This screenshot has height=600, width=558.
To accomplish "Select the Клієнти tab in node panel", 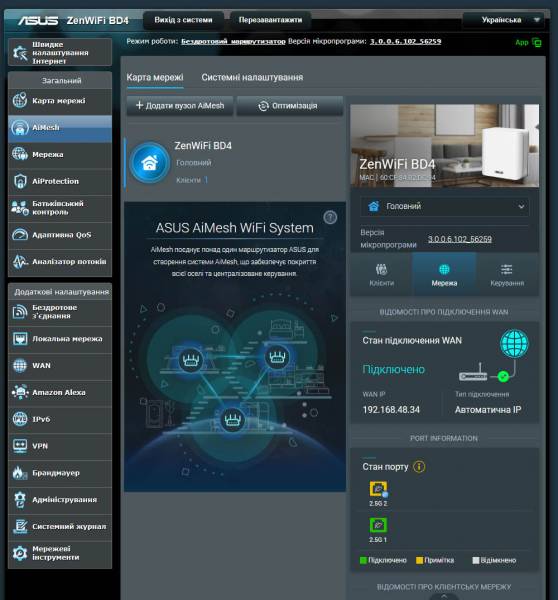I will tap(382, 274).
